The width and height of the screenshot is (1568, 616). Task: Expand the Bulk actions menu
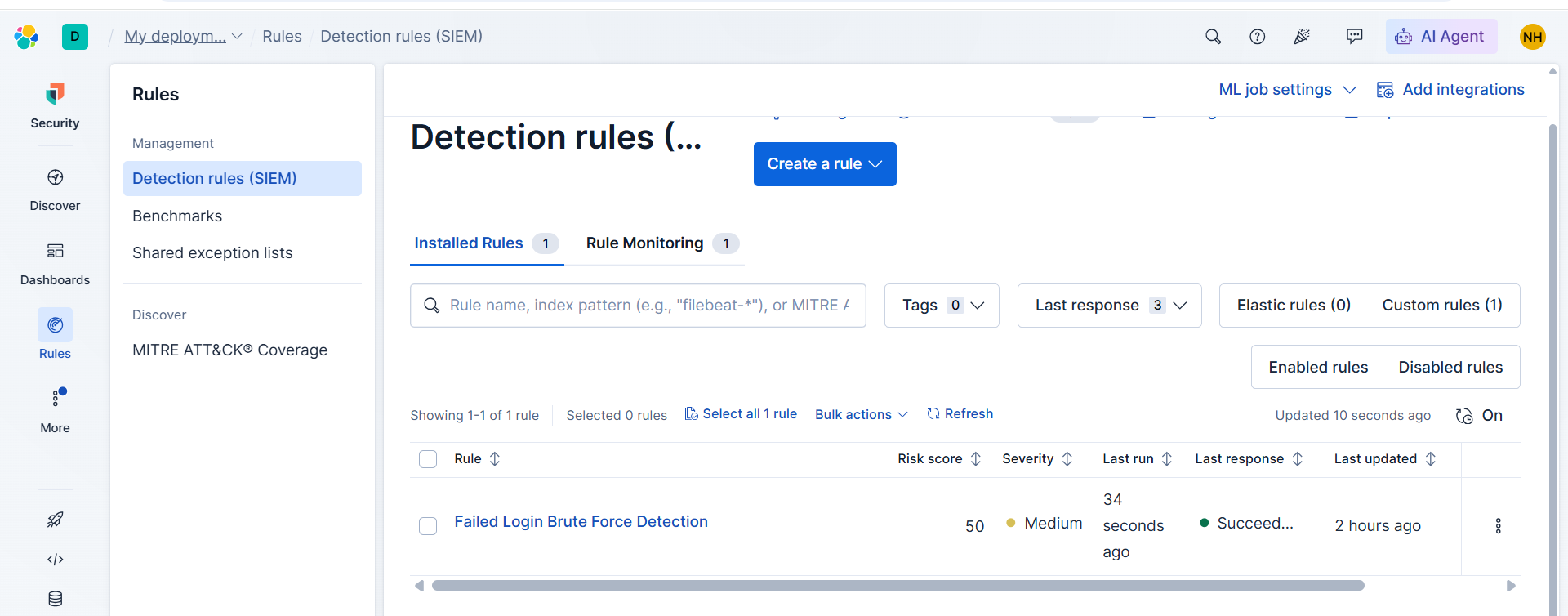(861, 414)
